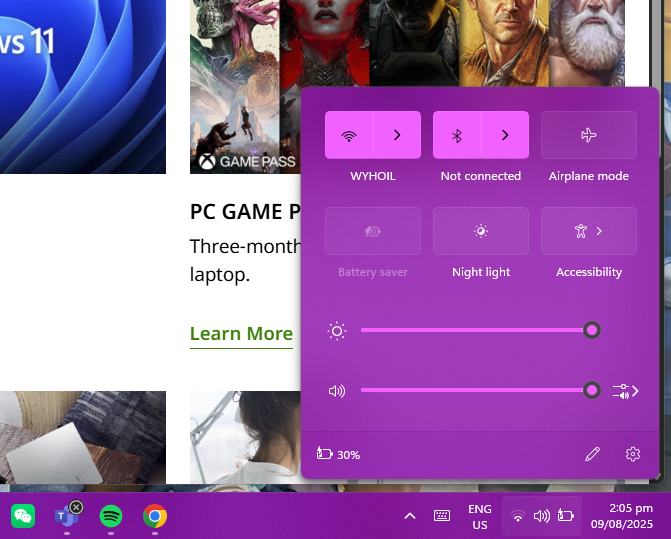Open Bluetooth devices list chevron
The height and width of the screenshot is (539, 671).
pos(505,135)
